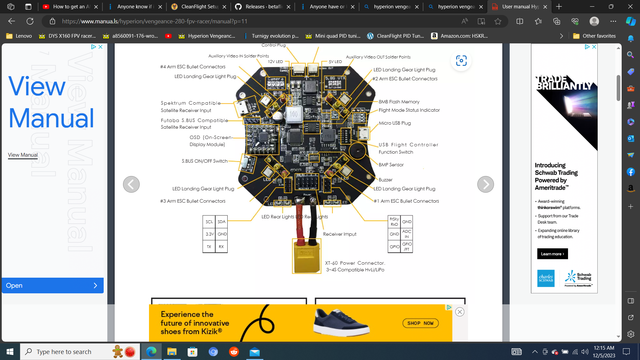Open Microsoft Edge in taskbar
The height and width of the screenshot is (360, 640).
click(x=151, y=351)
